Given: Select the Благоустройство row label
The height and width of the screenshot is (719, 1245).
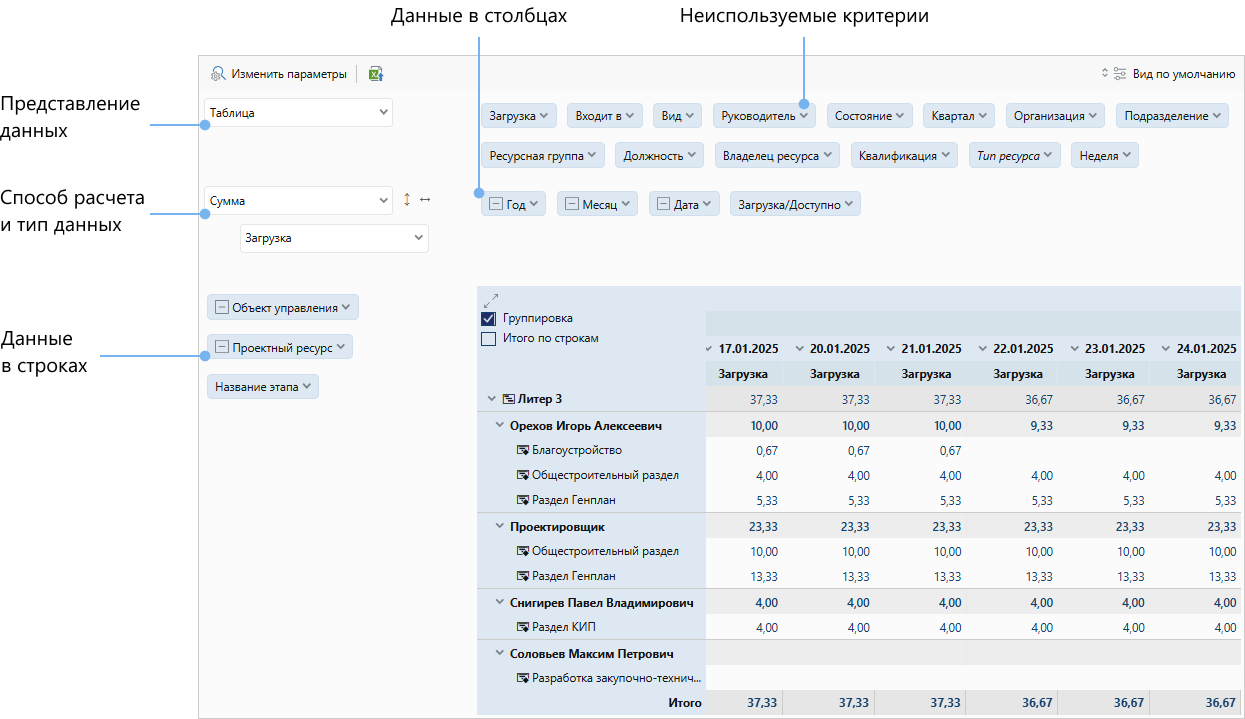Looking at the screenshot, I should tap(577, 450).
